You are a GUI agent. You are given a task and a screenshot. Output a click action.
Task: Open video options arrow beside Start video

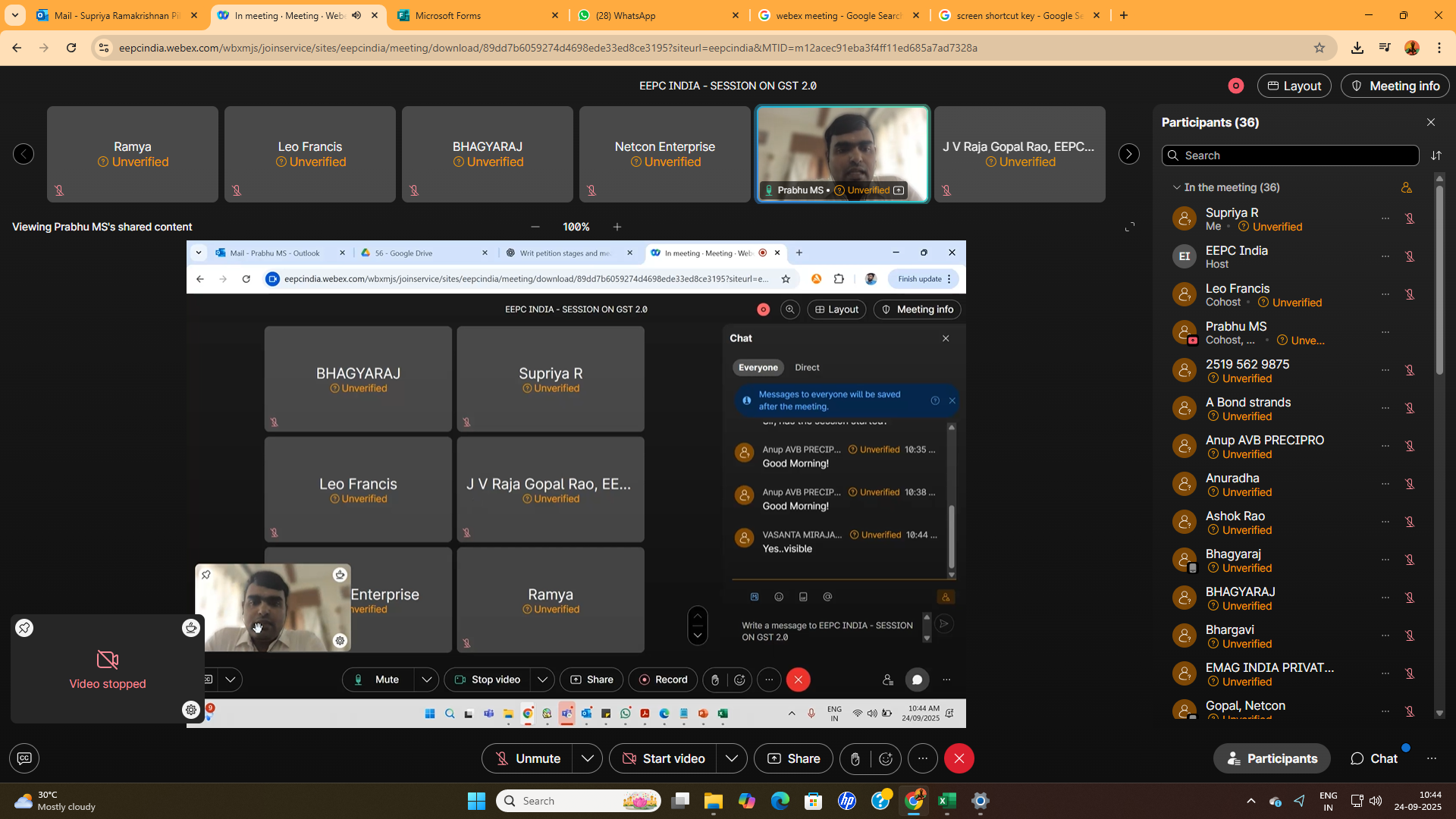(x=731, y=759)
